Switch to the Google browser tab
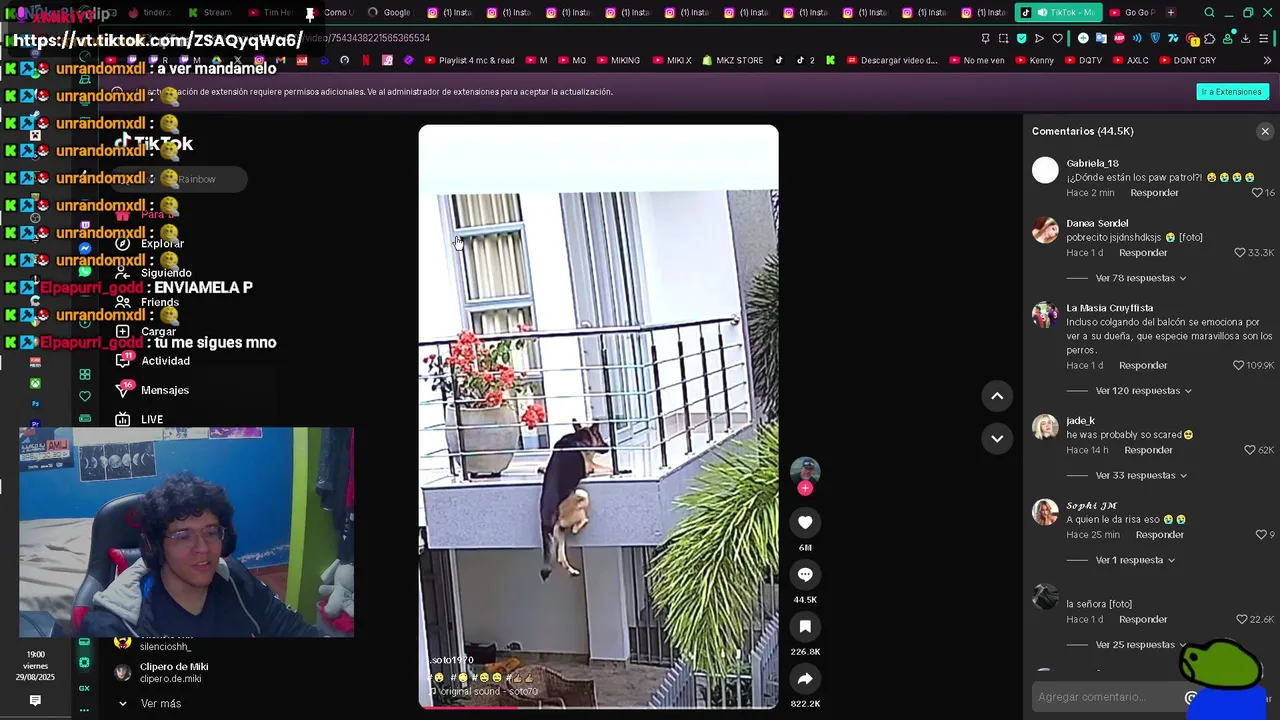The height and width of the screenshot is (720, 1280). 390,13
